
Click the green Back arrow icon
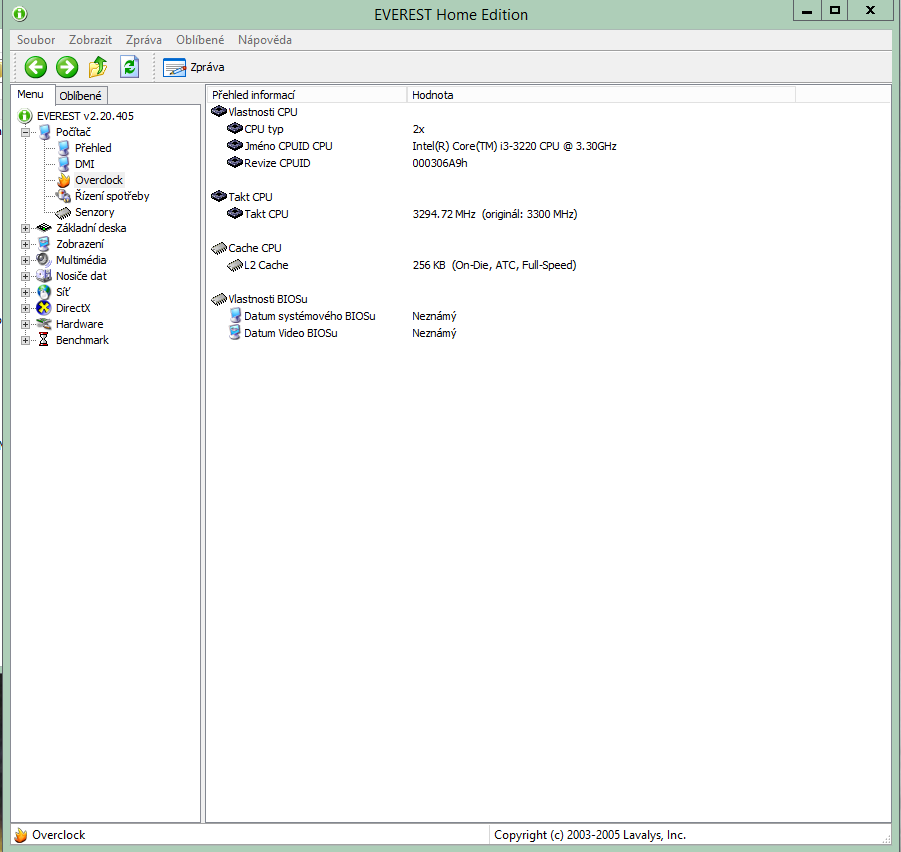tap(36, 67)
